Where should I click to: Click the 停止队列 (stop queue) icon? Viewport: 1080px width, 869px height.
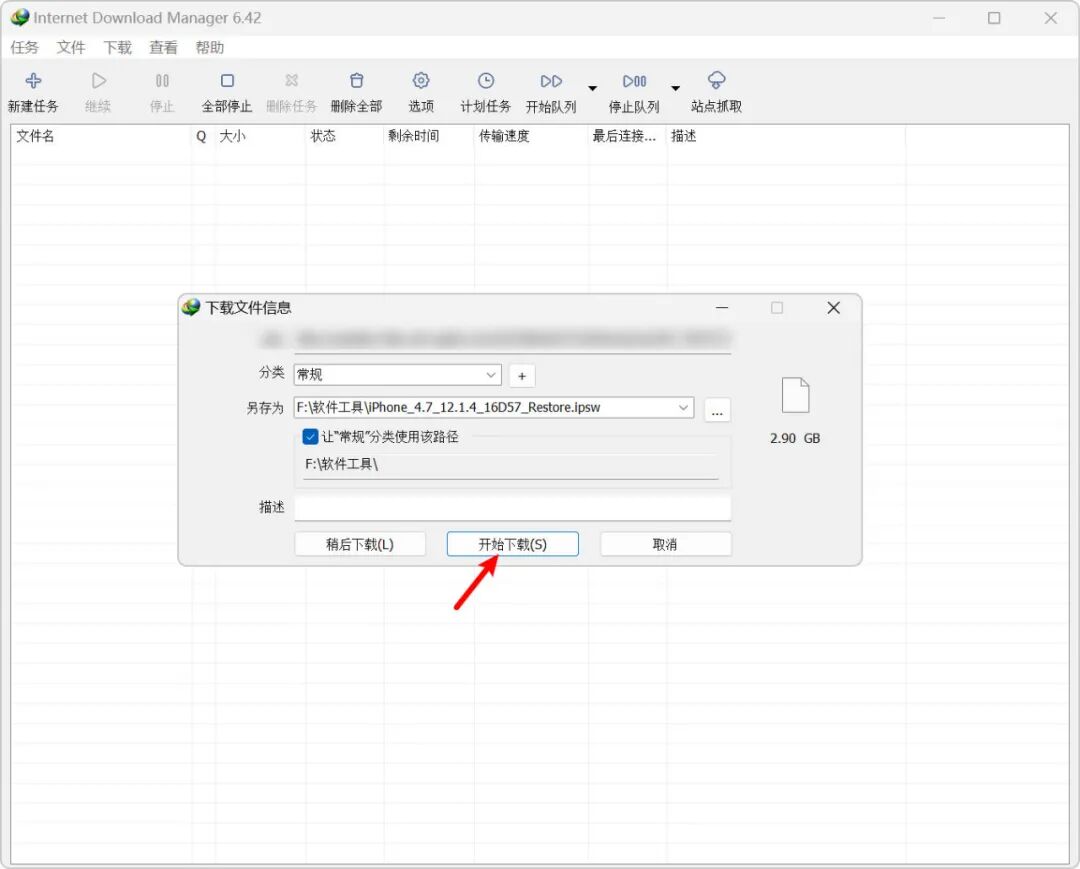[634, 81]
